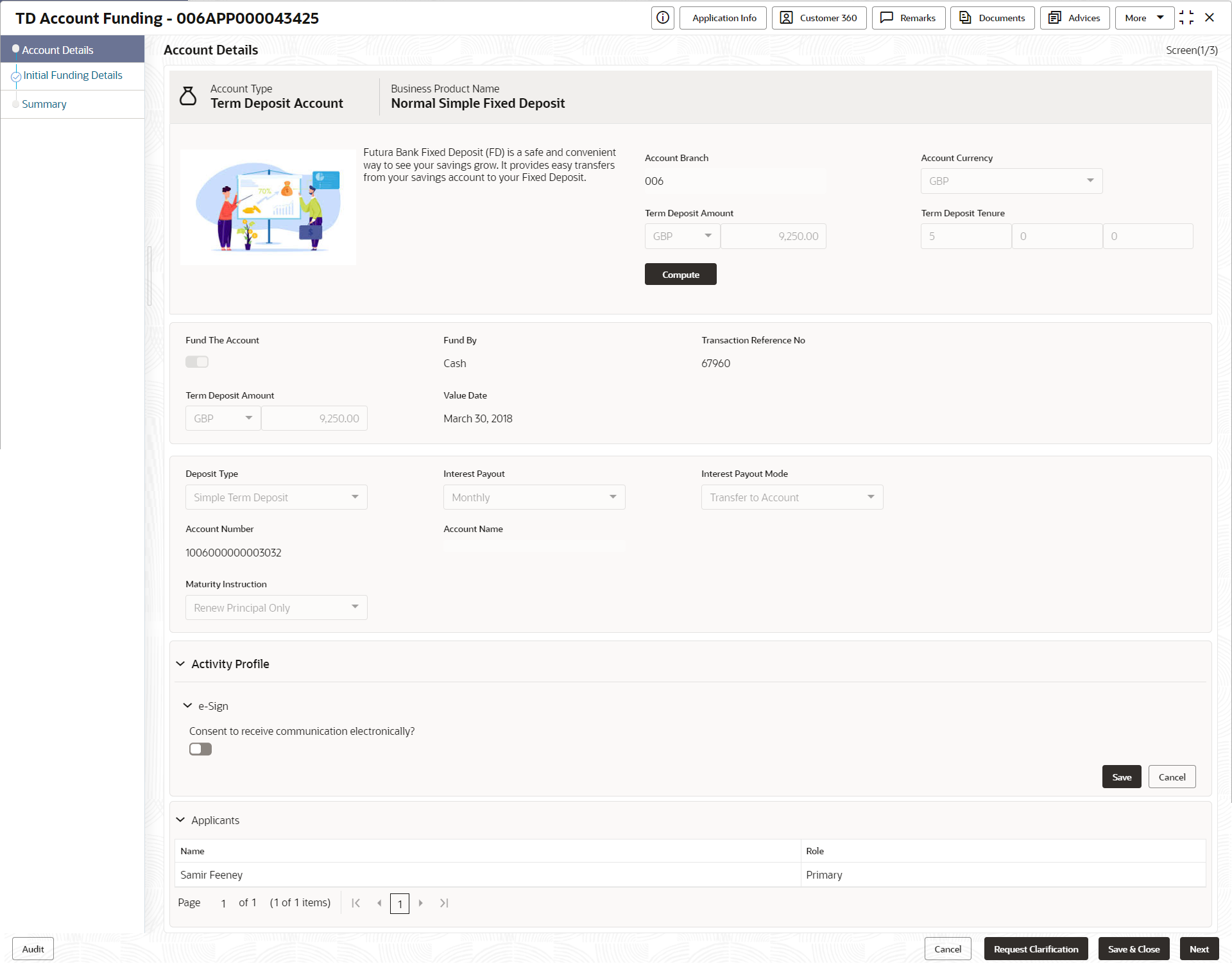Image resolution: width=1232 pixels, height=964 pixels.
Task: Go to last page of applicants
Action: click(x=444, y=903)
